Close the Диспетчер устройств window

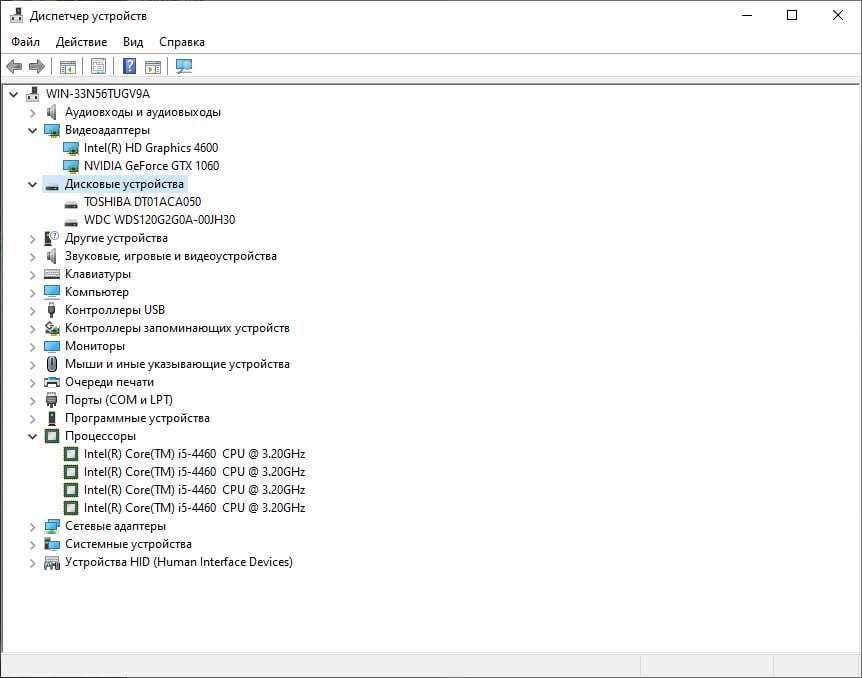pyautogui.click(x=838, y=15)
